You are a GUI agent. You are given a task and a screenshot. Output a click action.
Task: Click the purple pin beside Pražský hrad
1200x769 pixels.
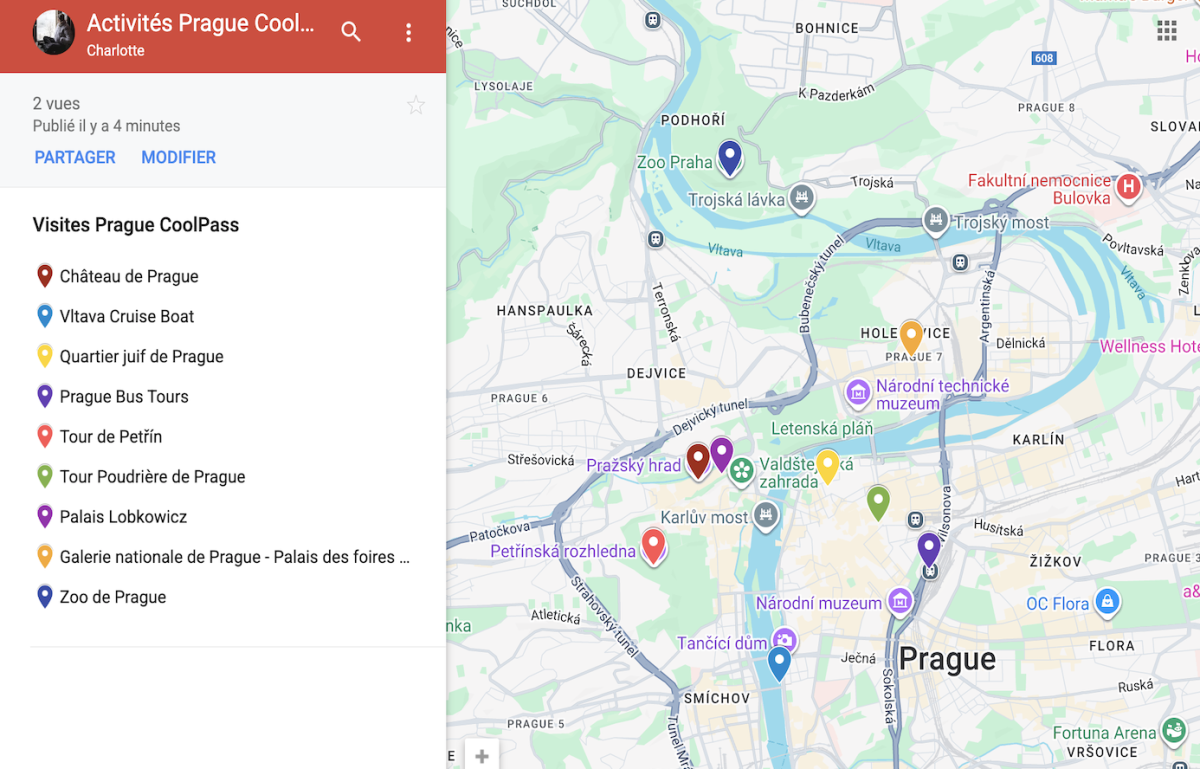[x=721, y=453]
